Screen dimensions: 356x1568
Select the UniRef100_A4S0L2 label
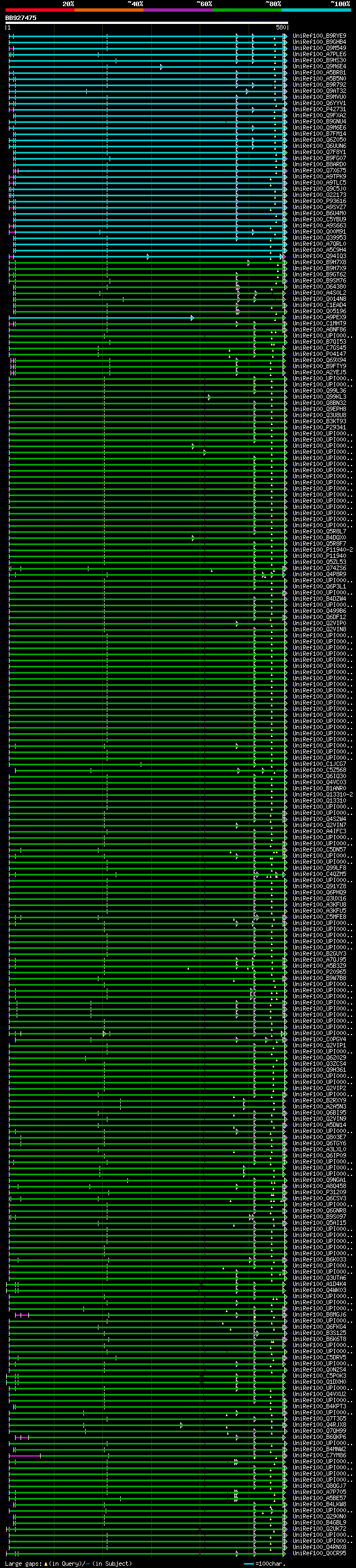pyautogui.click(x=319, y=293)
